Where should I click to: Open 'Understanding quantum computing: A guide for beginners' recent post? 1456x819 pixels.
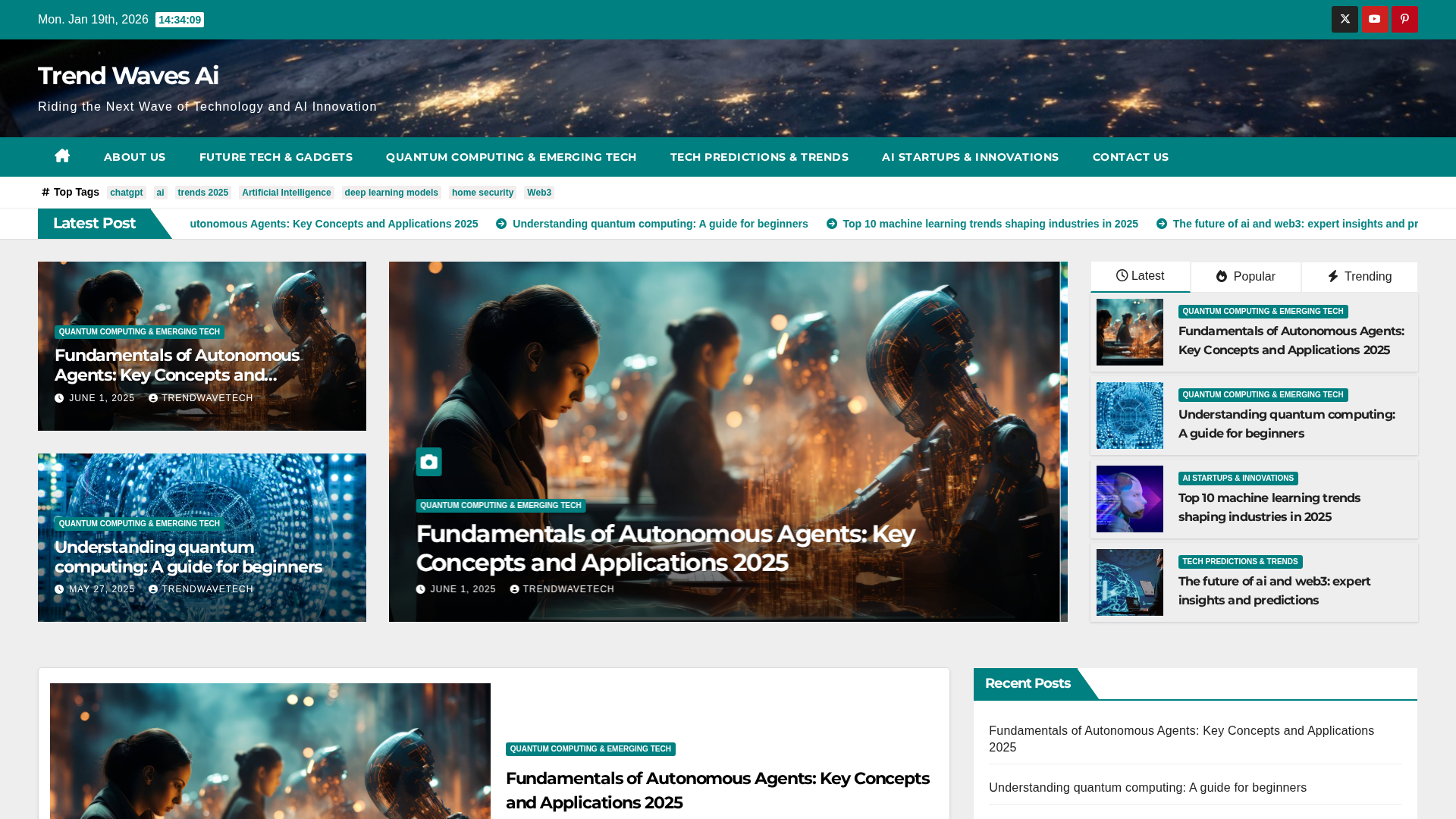[1147, 787]
